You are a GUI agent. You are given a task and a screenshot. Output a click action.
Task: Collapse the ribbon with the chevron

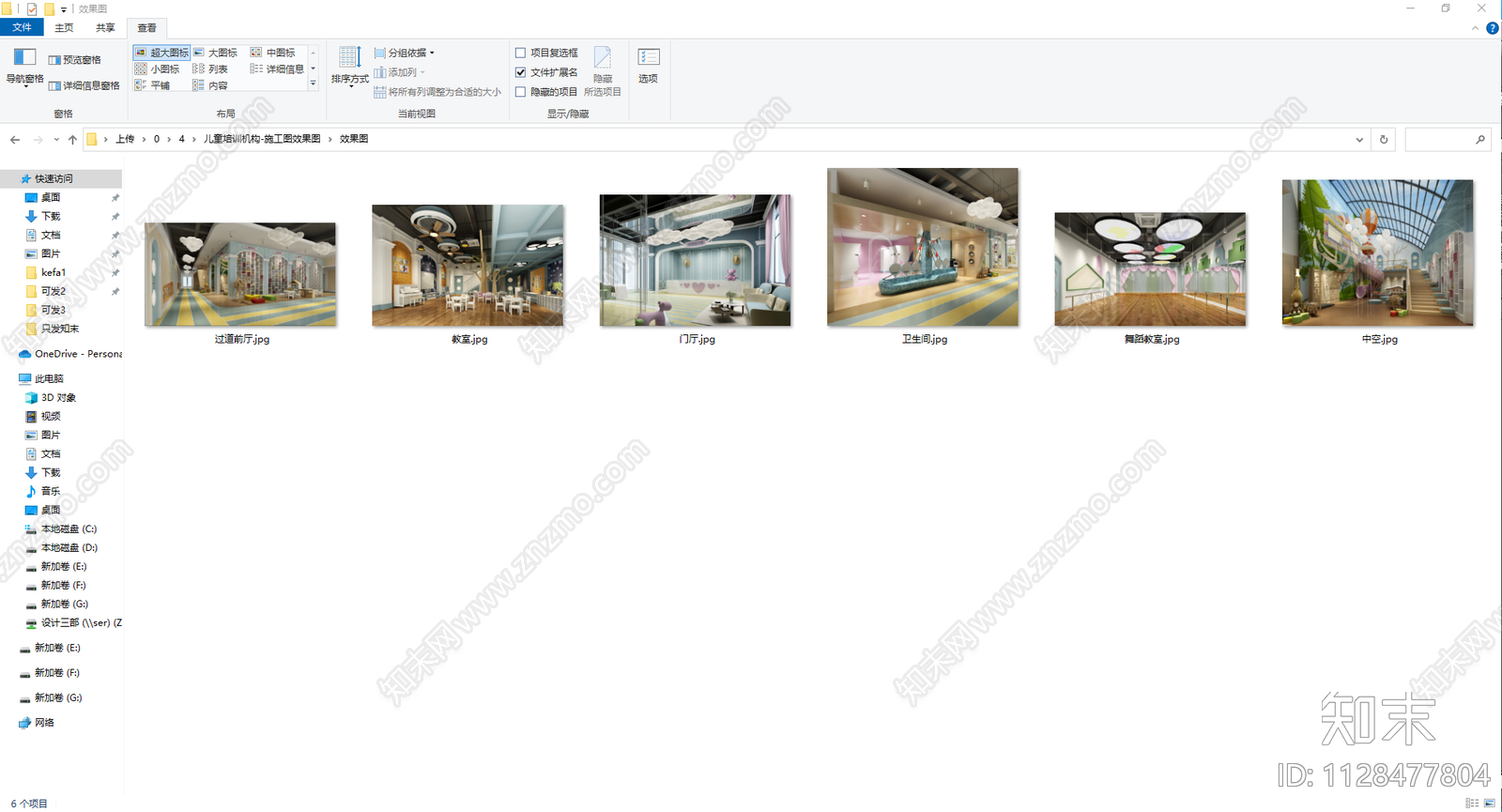click(x=1475, y=28)
